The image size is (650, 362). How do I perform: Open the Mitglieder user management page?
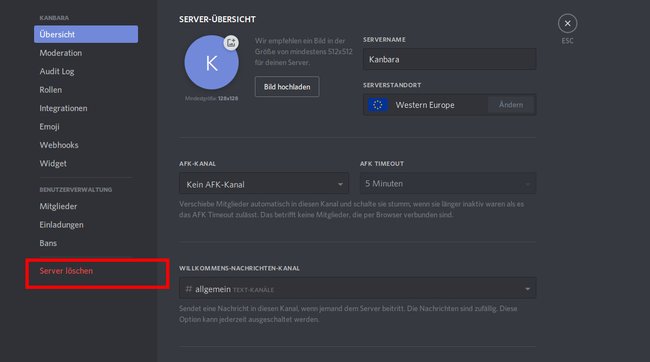tap(58, 206)
